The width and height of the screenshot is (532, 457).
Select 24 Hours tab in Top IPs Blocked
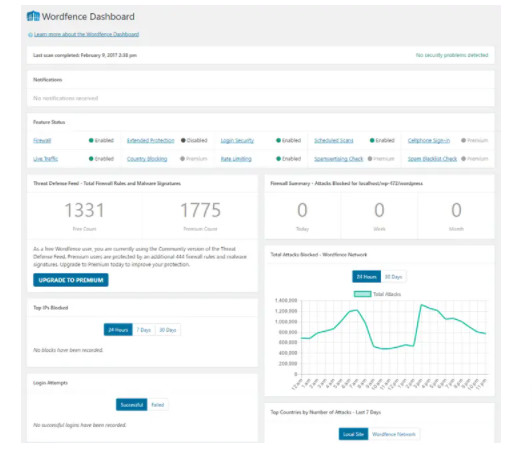click(118, 330)
